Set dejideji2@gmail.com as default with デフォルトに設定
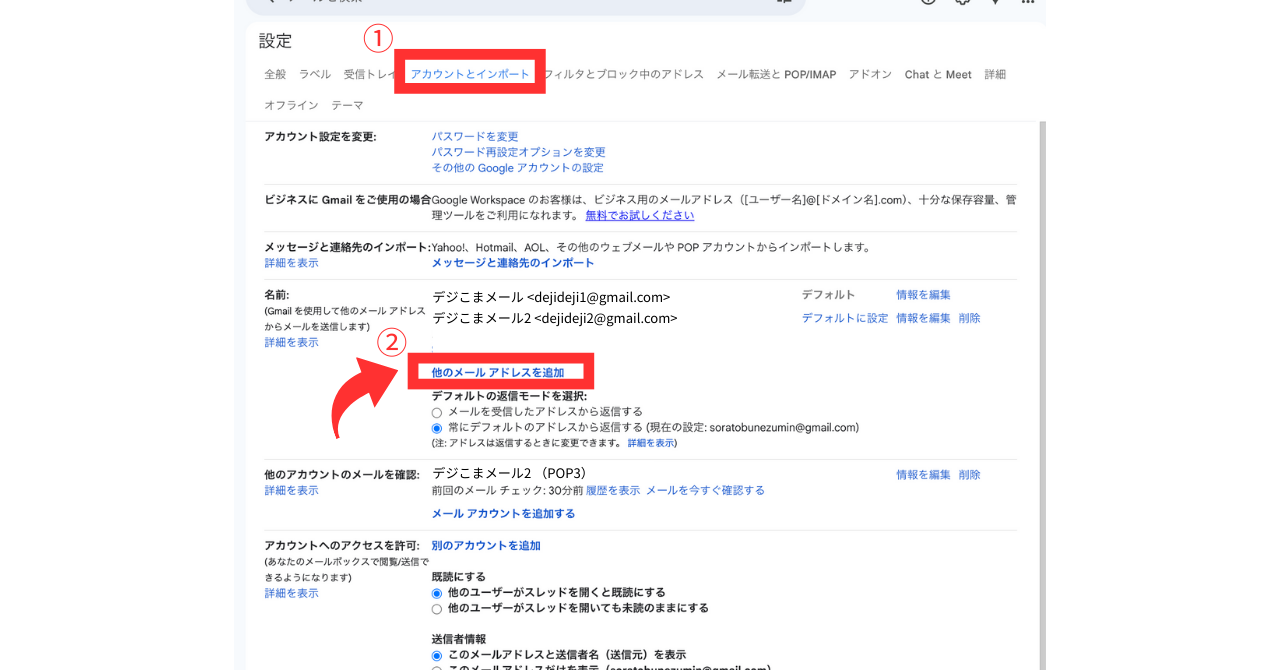1280x670 pixels. [844, 318]
